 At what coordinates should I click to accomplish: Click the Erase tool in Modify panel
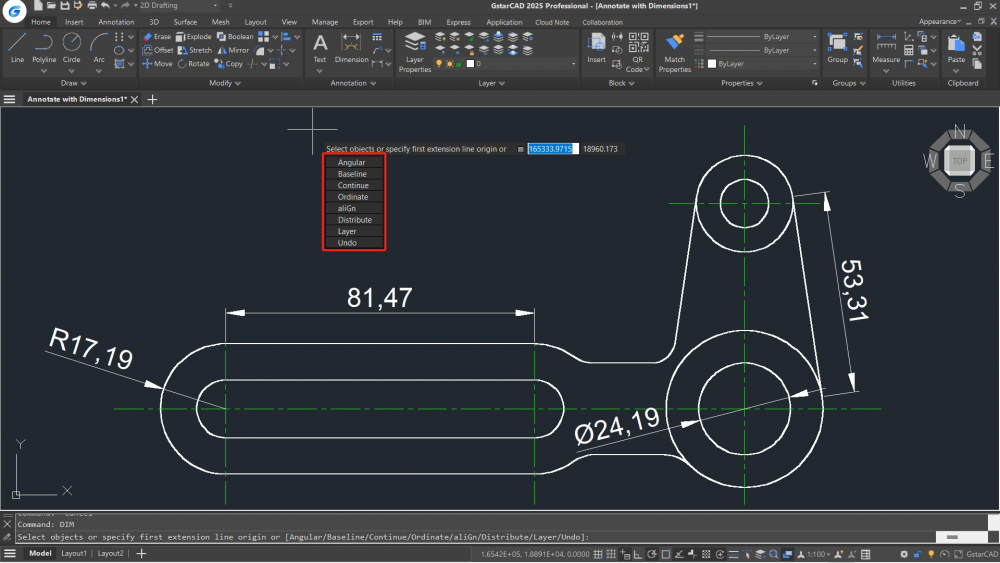[x=156, y=37]
